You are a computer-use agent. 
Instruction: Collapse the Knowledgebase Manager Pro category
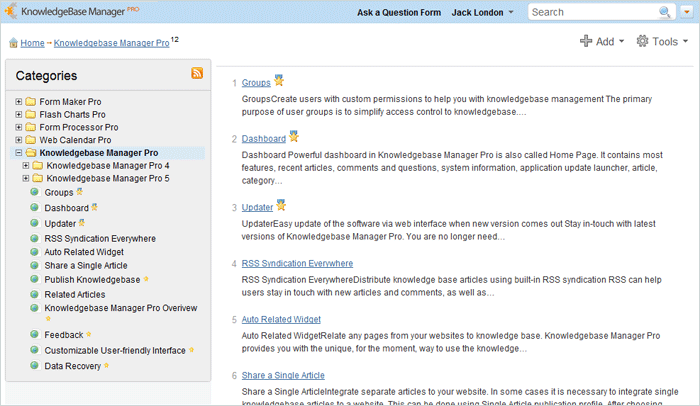pyautogui.click(x=18, y=153)
